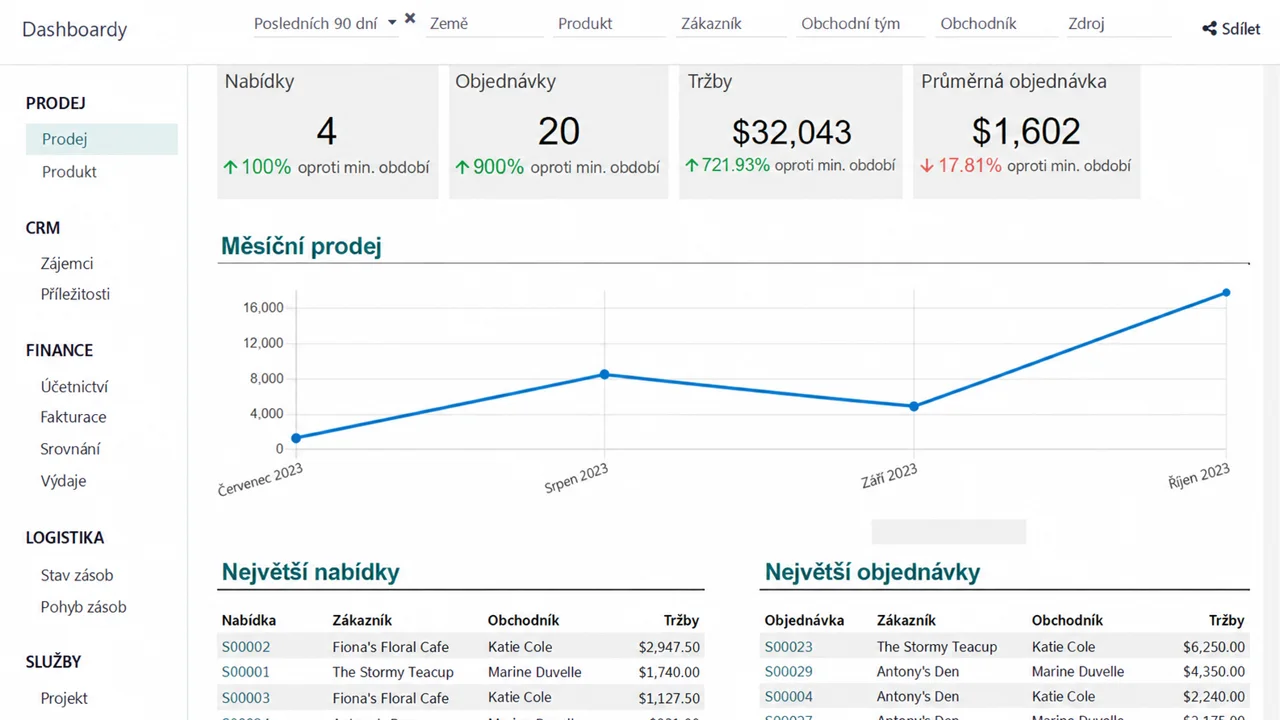Open the Pohyb zásob dashboard
The image size is (1280, 720).
pyautogui.click(x=83, y=607)
